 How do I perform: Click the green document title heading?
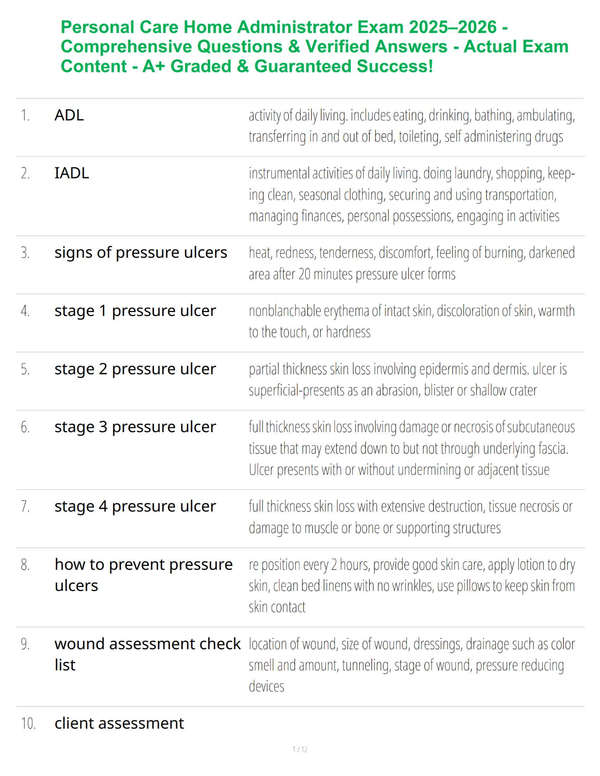click(x=314, y=47)
